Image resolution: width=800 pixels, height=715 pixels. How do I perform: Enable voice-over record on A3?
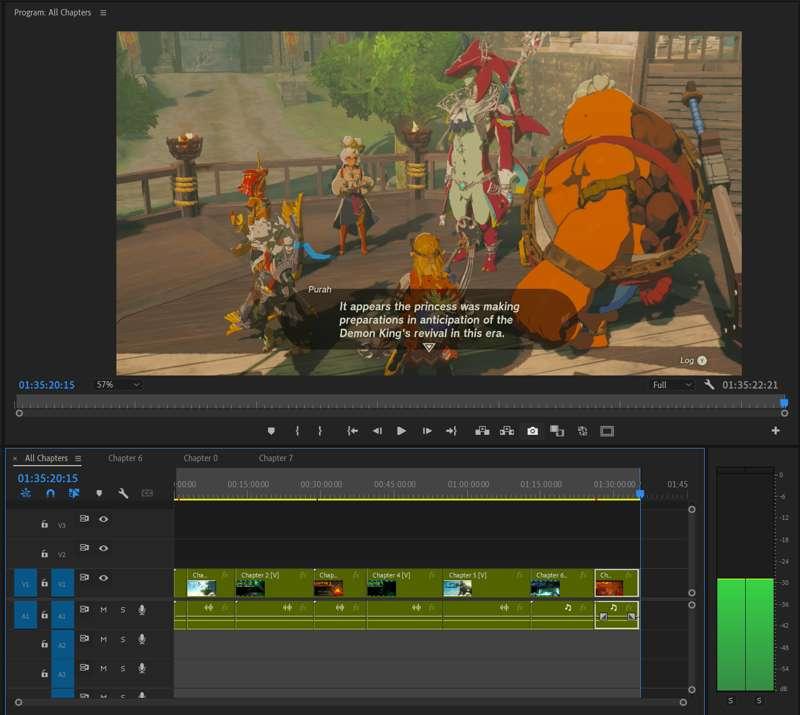(142, 669)
